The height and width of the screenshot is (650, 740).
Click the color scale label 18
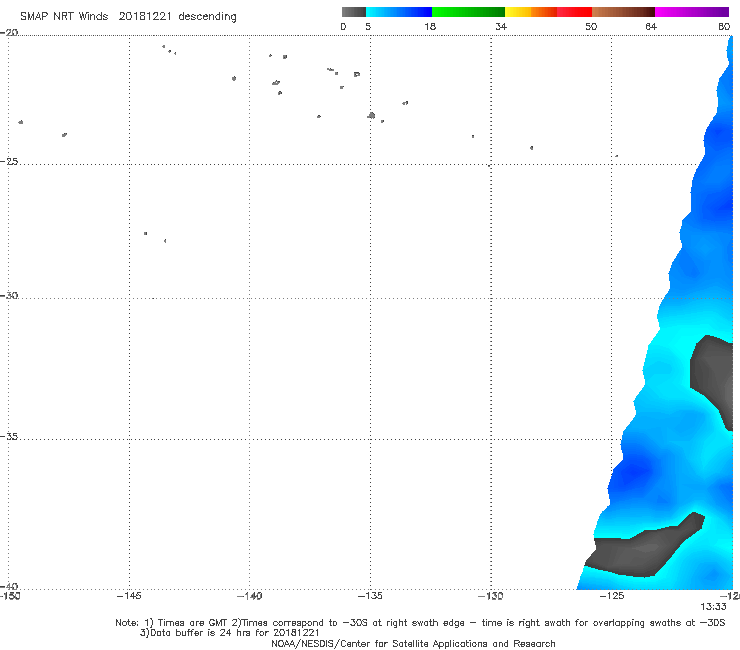point(430,27)
